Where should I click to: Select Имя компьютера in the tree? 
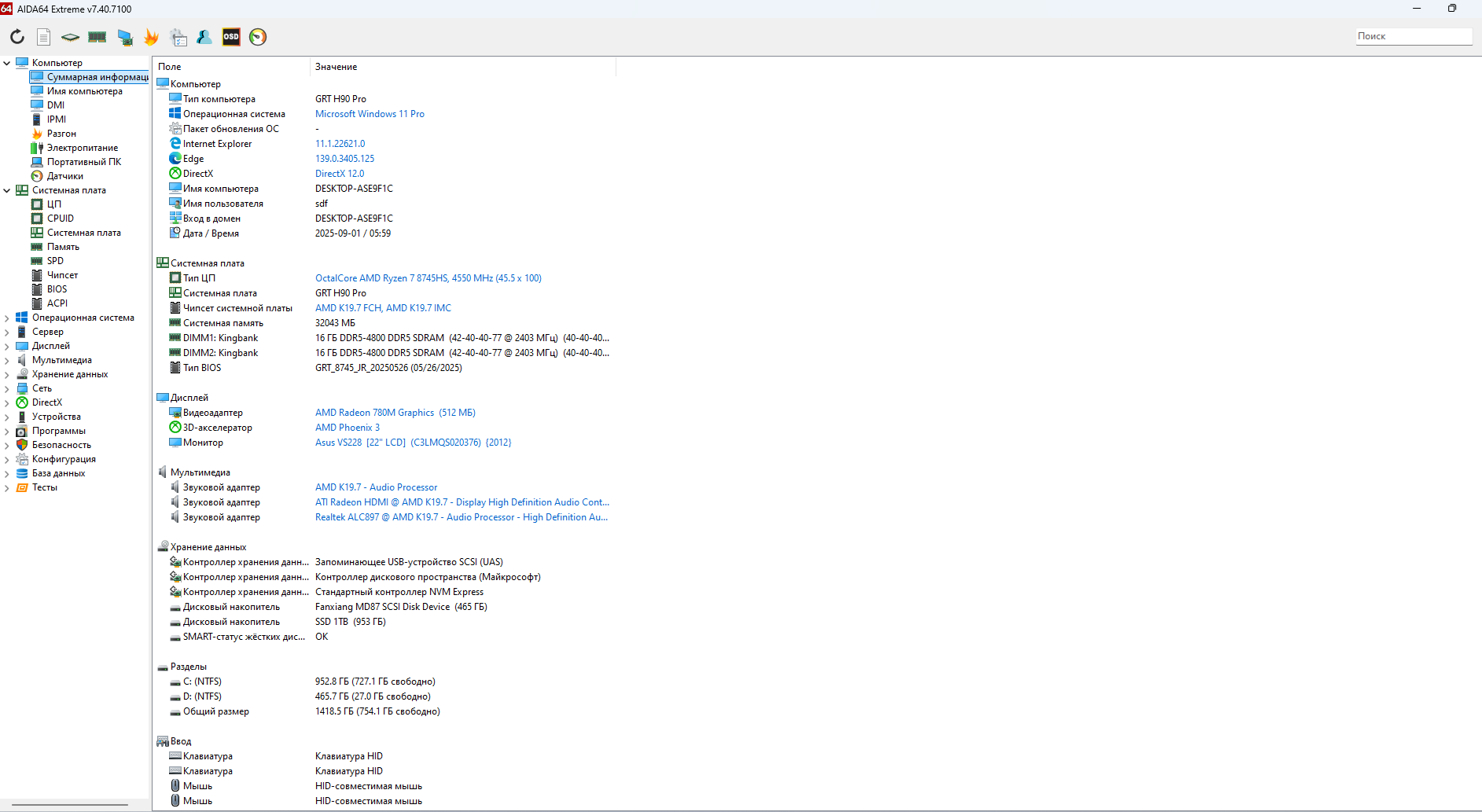(85, 91)
